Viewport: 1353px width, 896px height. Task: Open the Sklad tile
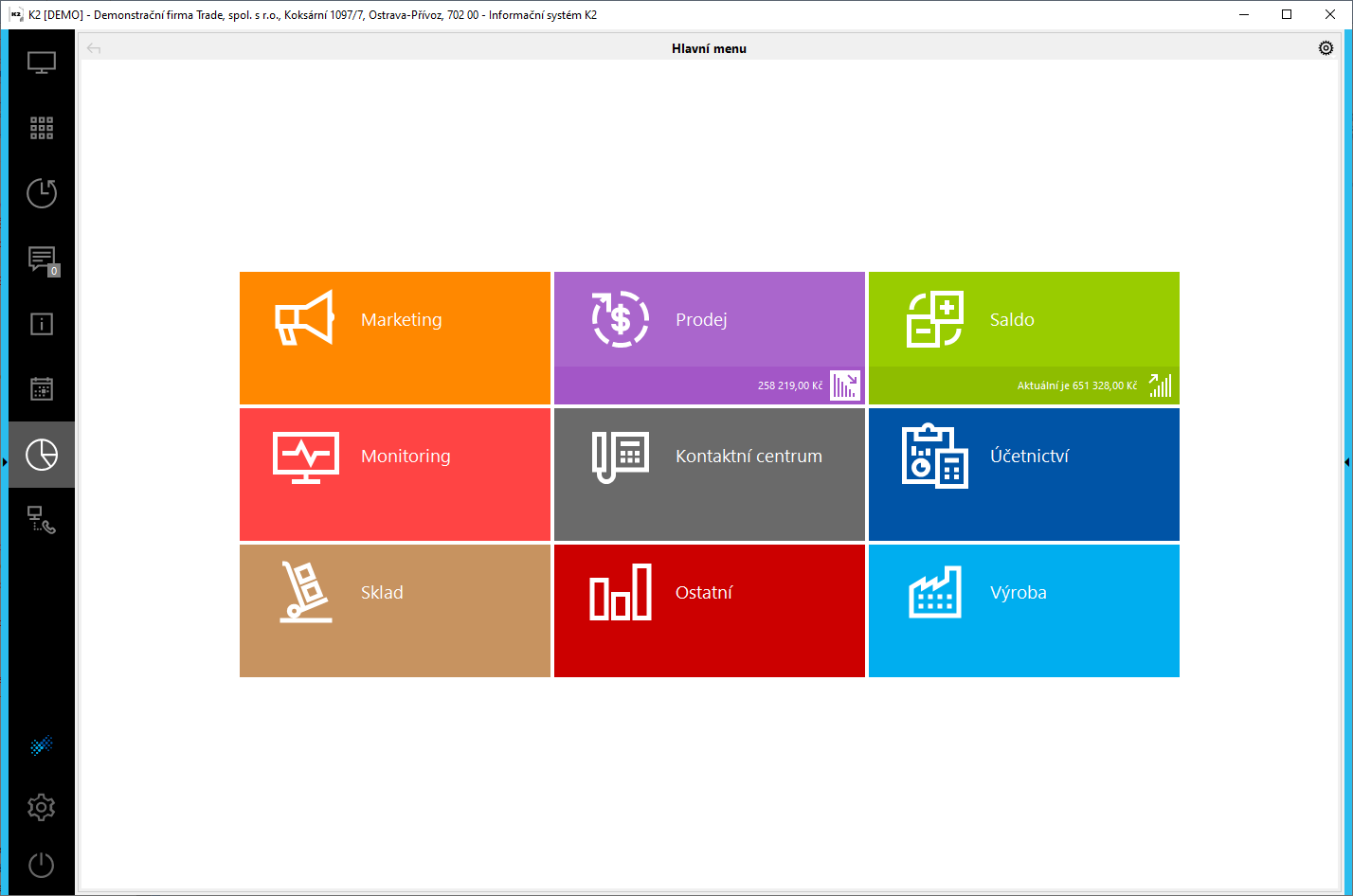[x=395, y=611]
